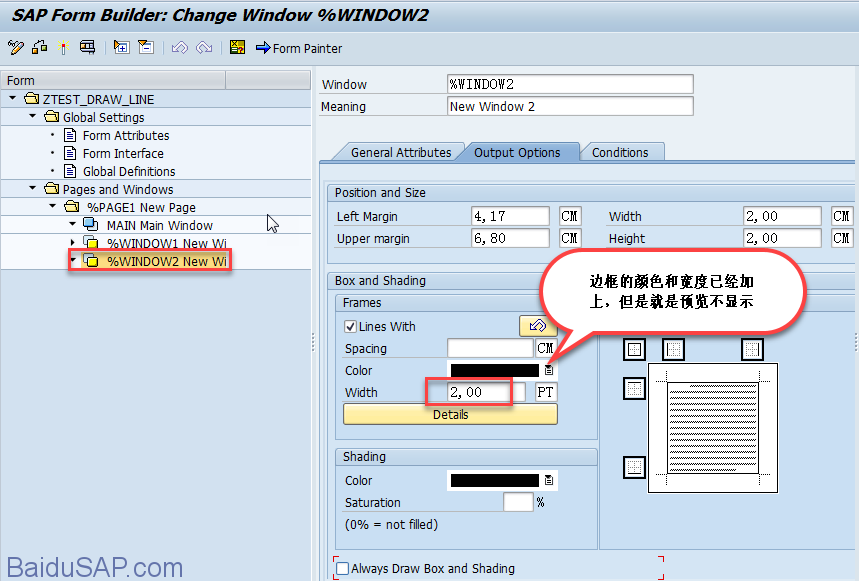Enable Always Draw Box and Shading
The image size is (859, 581).
pos(343,569)
